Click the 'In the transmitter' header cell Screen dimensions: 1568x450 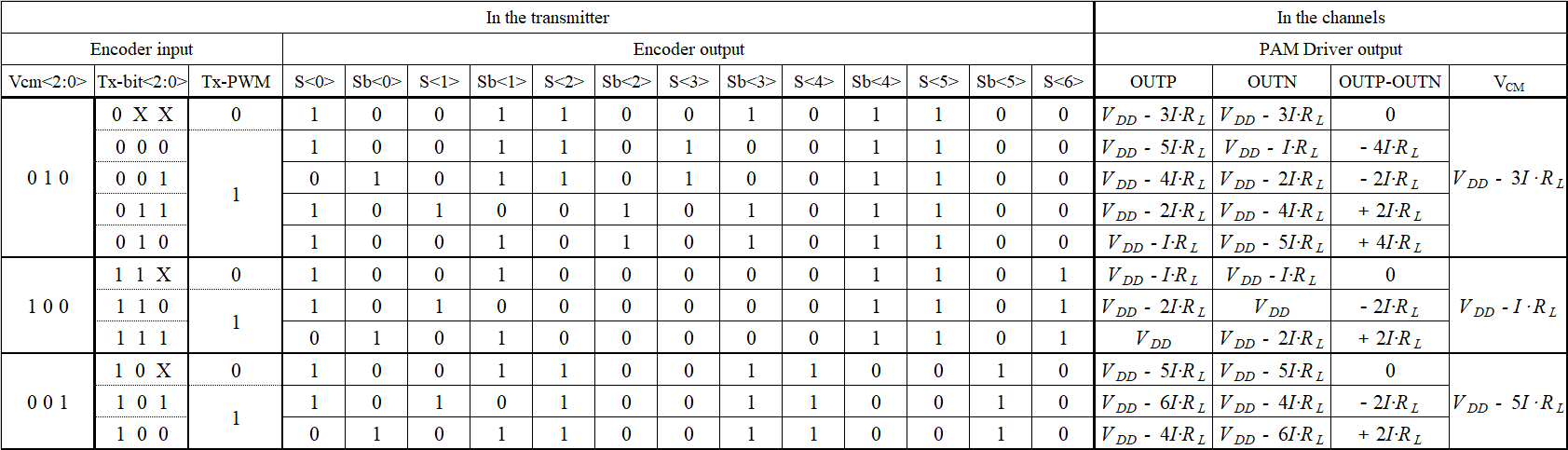[547, 18]
